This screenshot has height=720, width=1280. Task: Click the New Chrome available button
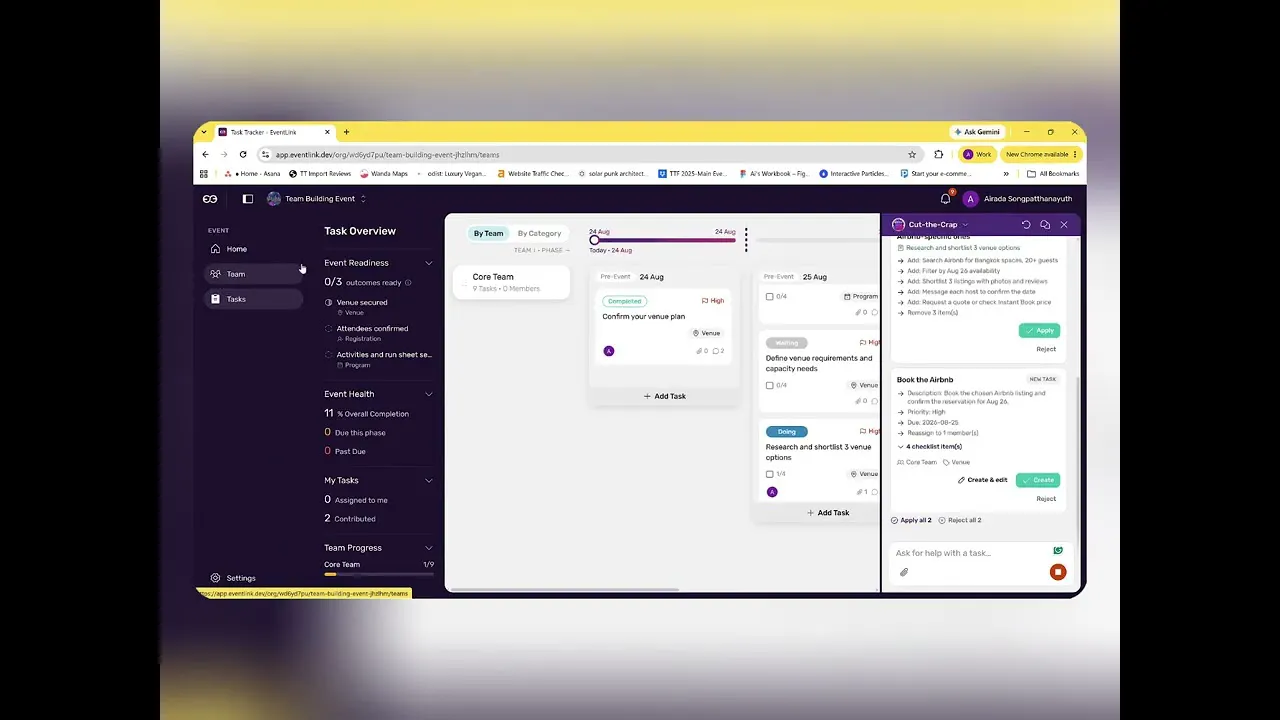1041,155
